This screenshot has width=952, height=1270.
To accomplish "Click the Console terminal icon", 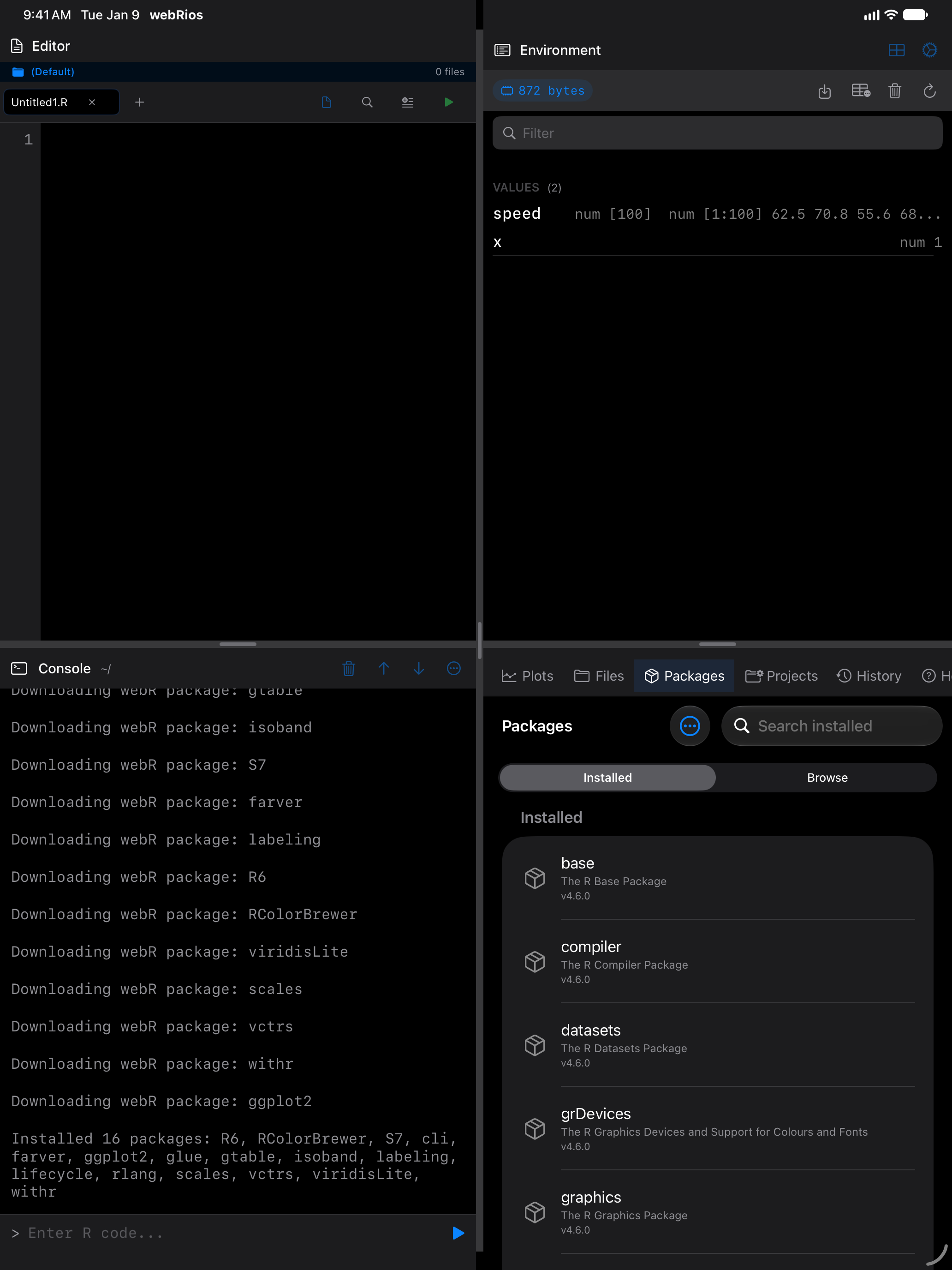I will click(19, 668).
